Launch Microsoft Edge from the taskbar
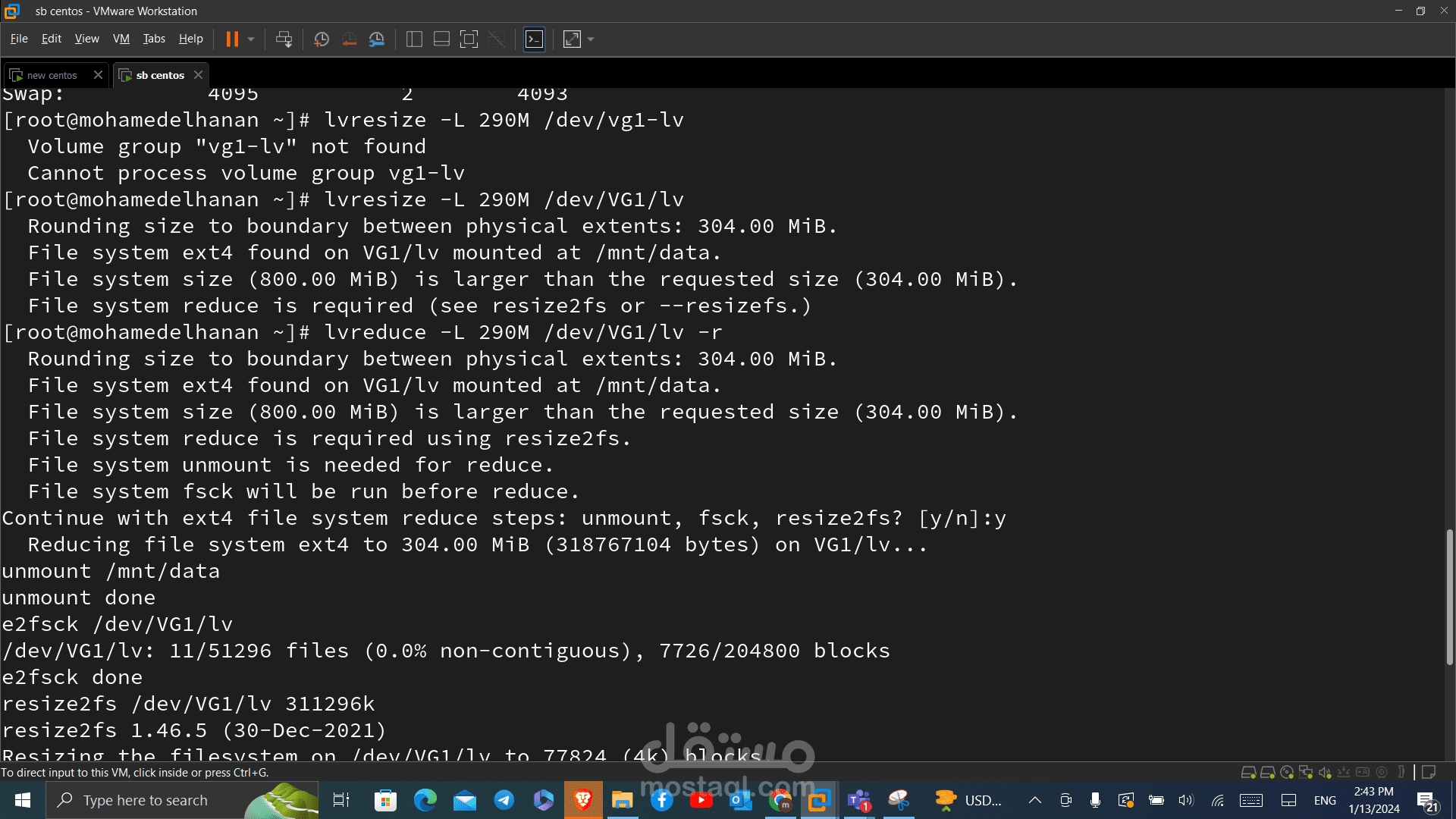This screenshot has width=1456, height=819. [x=425, y=800]
